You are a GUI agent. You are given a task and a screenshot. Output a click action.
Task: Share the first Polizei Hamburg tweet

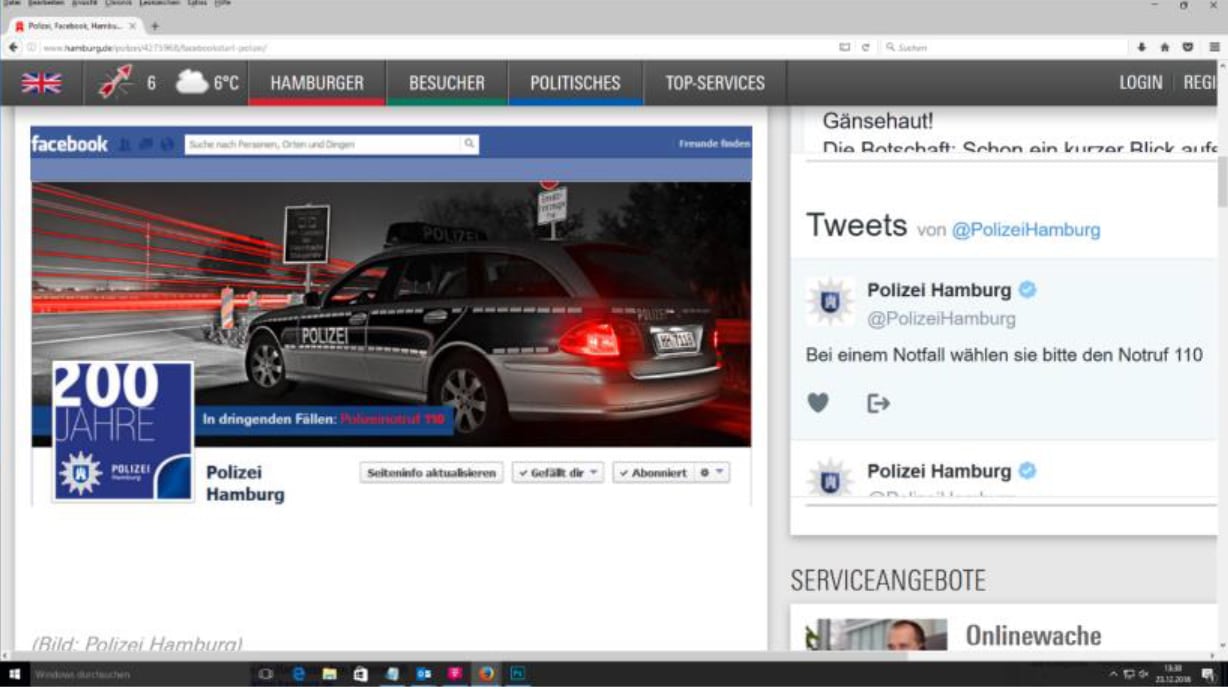(x=878, y=403)
